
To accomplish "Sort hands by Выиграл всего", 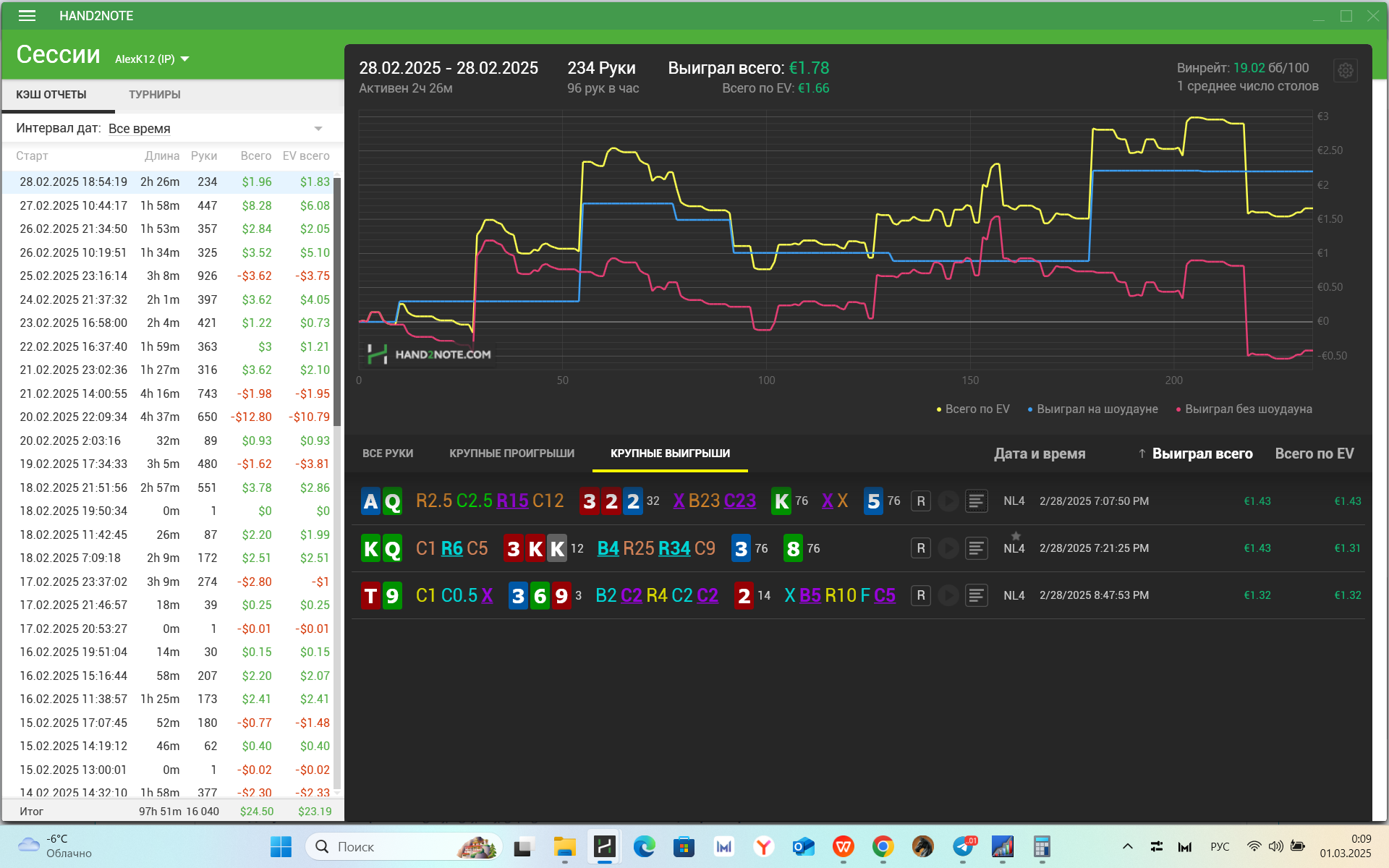I will 1202,454.
